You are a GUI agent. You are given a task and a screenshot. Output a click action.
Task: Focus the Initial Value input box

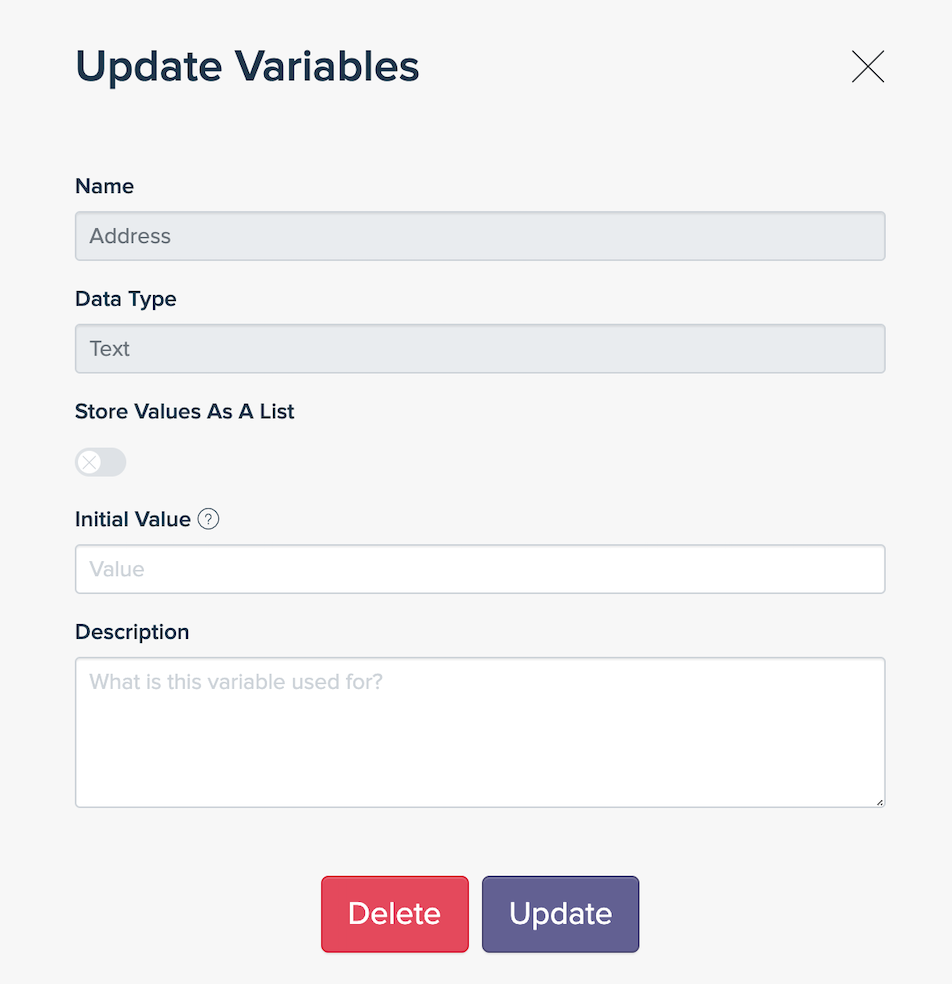click(x=480, y=569)
